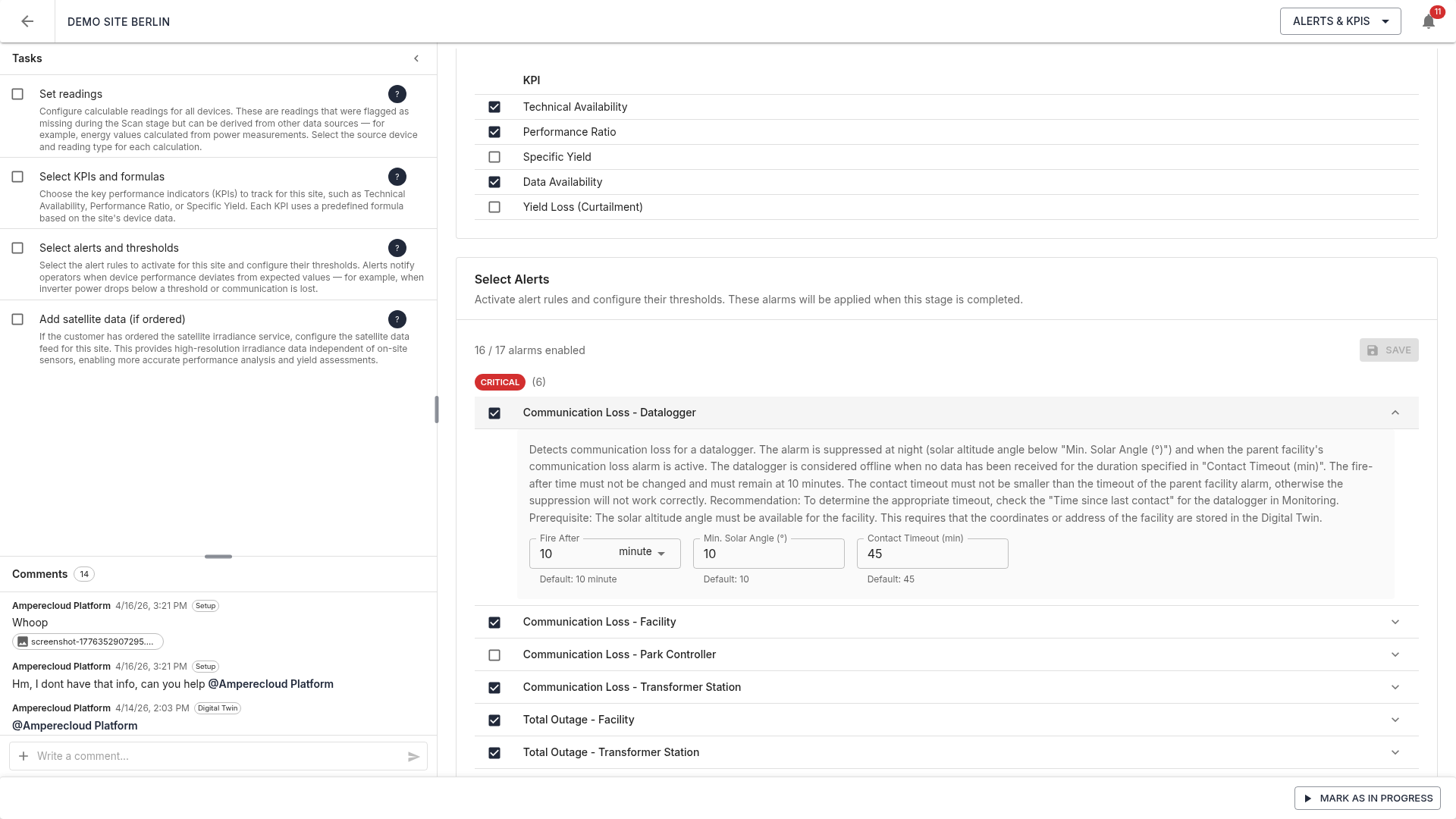The image size is (1456, 819).
Task: Click the 16 / 17 alarms enabled text
Action: [x=529, y=350]
